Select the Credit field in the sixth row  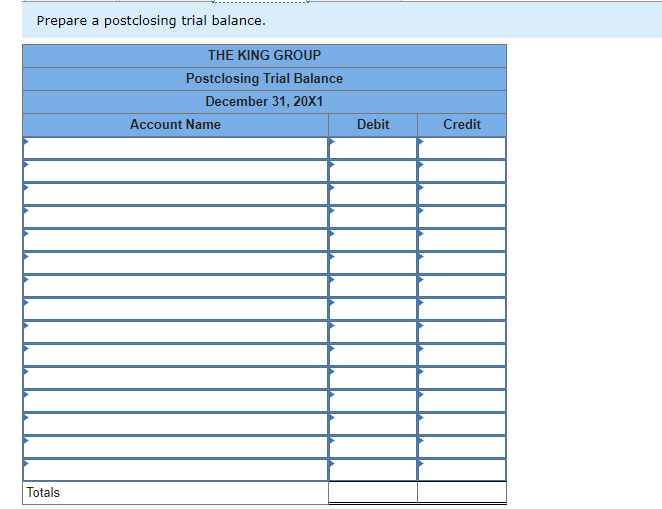coord(462,263)
